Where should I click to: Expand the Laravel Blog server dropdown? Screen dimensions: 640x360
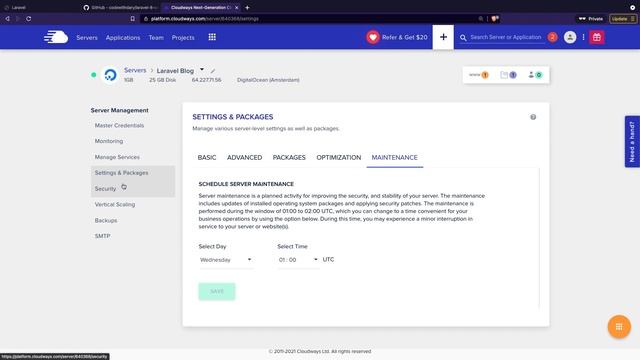coord(202,70)
